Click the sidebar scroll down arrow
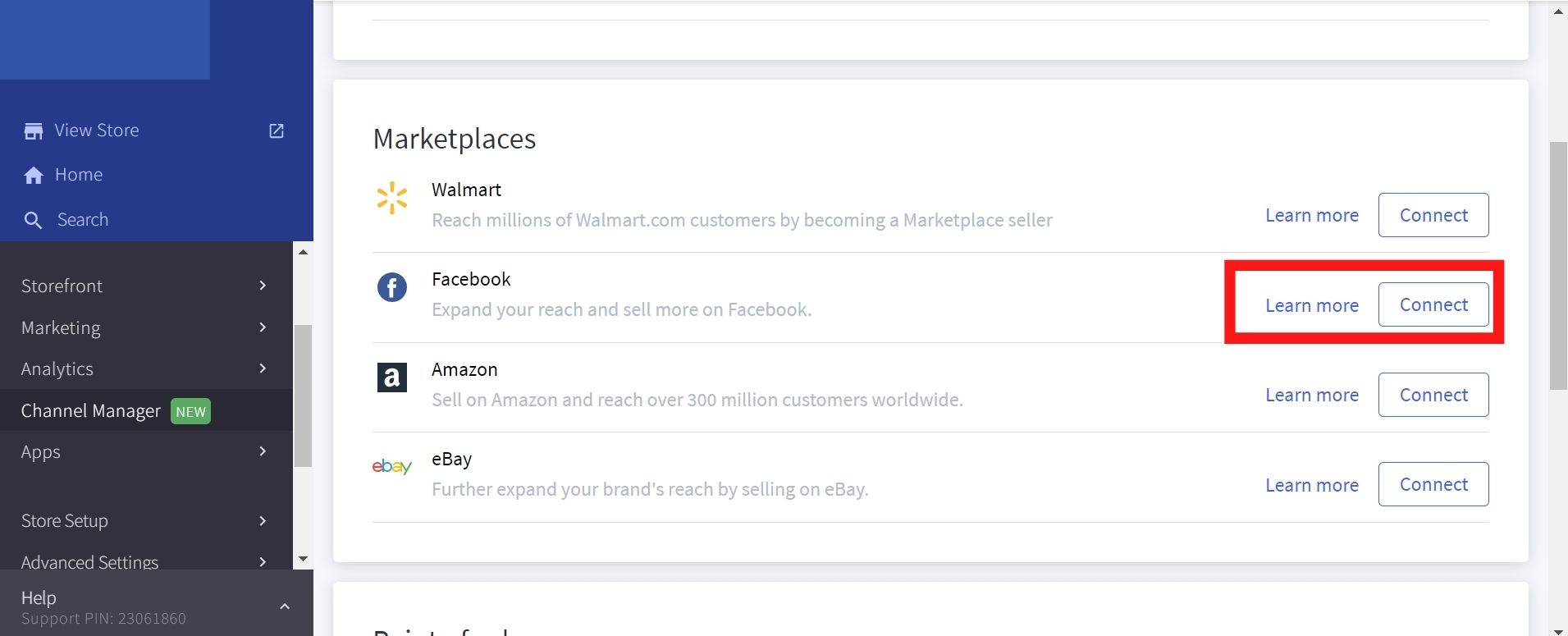The width and height of the screenshot is (1568, 636). (x=303, y=559)
